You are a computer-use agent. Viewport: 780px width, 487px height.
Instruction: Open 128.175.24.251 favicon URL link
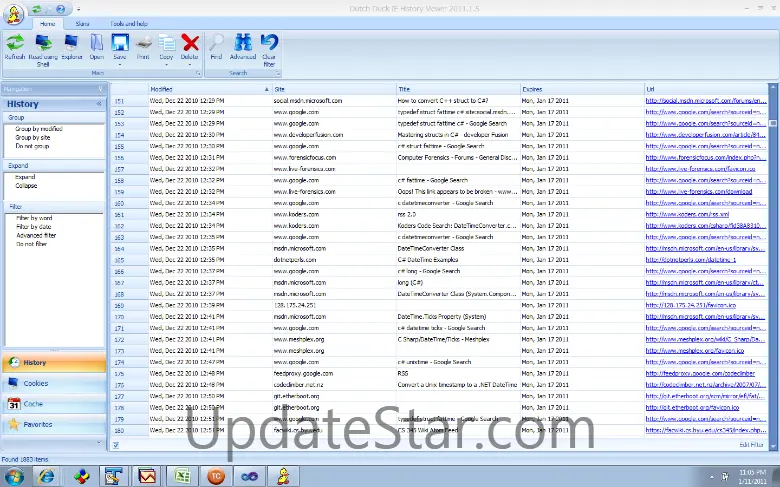click(690, 305)
